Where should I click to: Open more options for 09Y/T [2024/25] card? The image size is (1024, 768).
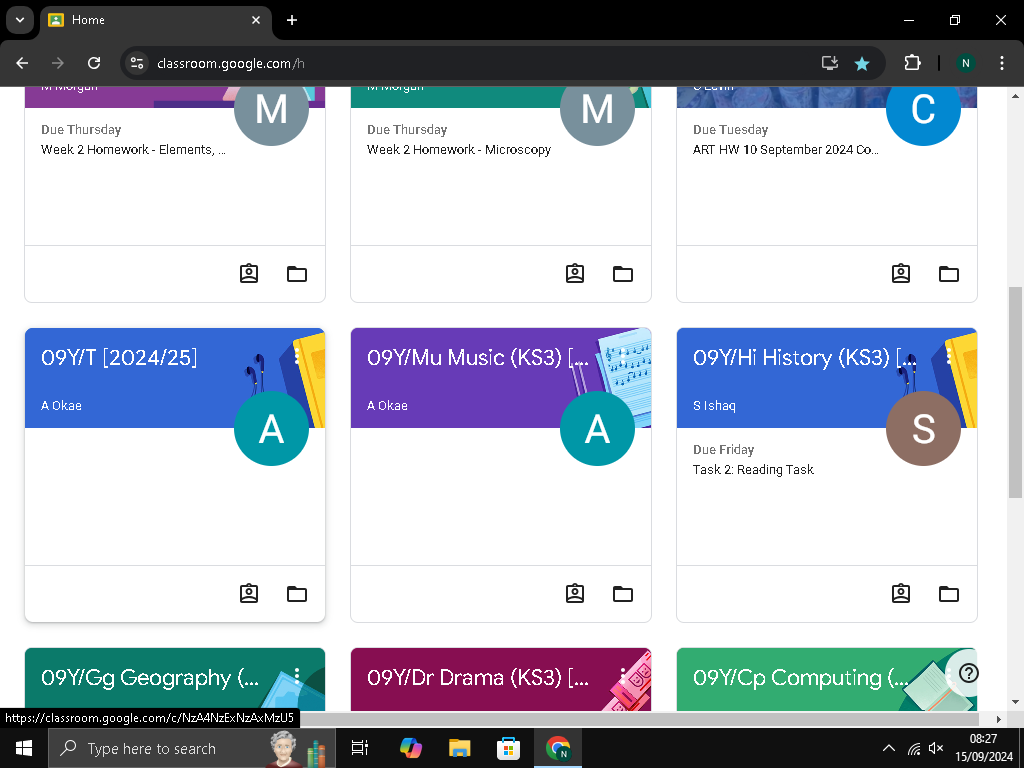(x=296, y=356)
